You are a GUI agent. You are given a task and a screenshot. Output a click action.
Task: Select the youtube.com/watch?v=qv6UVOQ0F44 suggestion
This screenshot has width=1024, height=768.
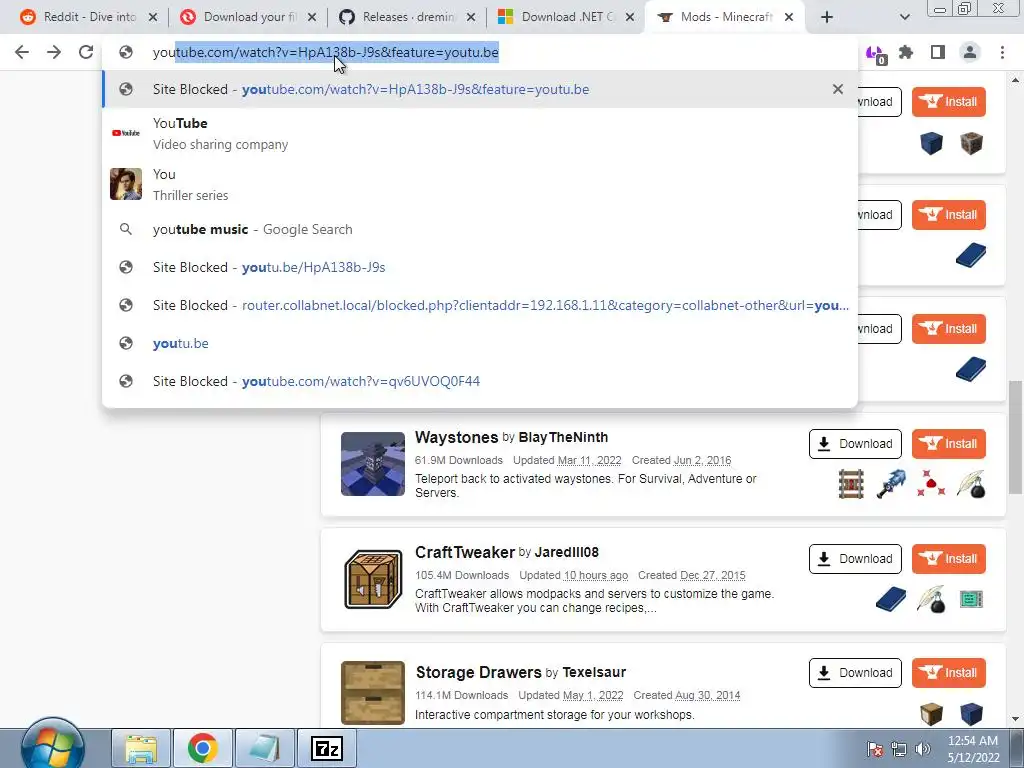pyautogui.click(x=480, y=381)
